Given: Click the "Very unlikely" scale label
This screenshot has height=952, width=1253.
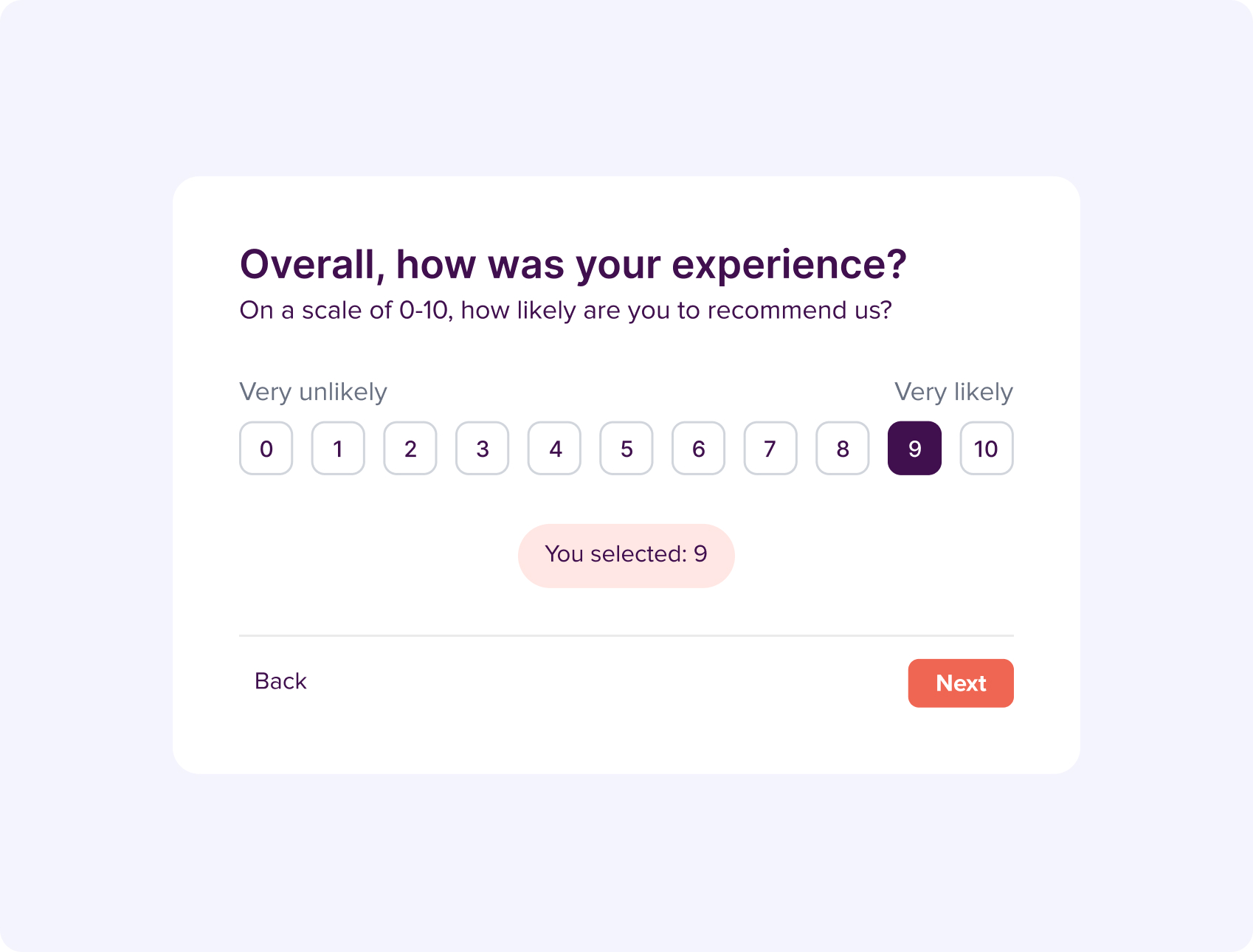Looking at the screenshot, I should pos(313,392).
